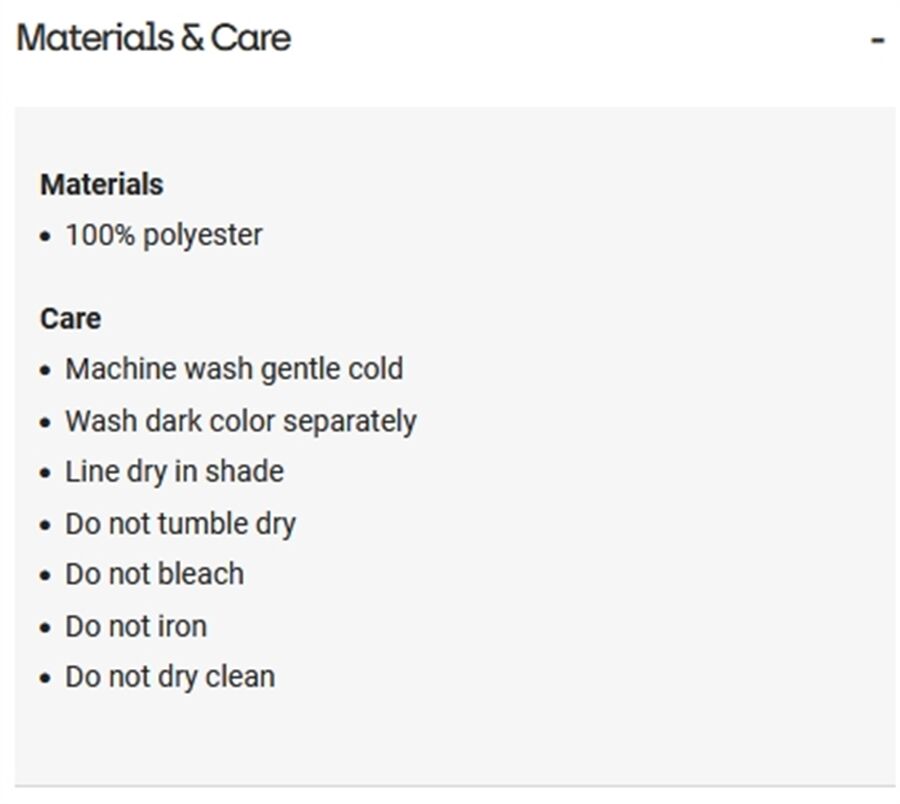Click Wash dark color separately text
This screenshot has width=900, height=804.
point(240,421)
